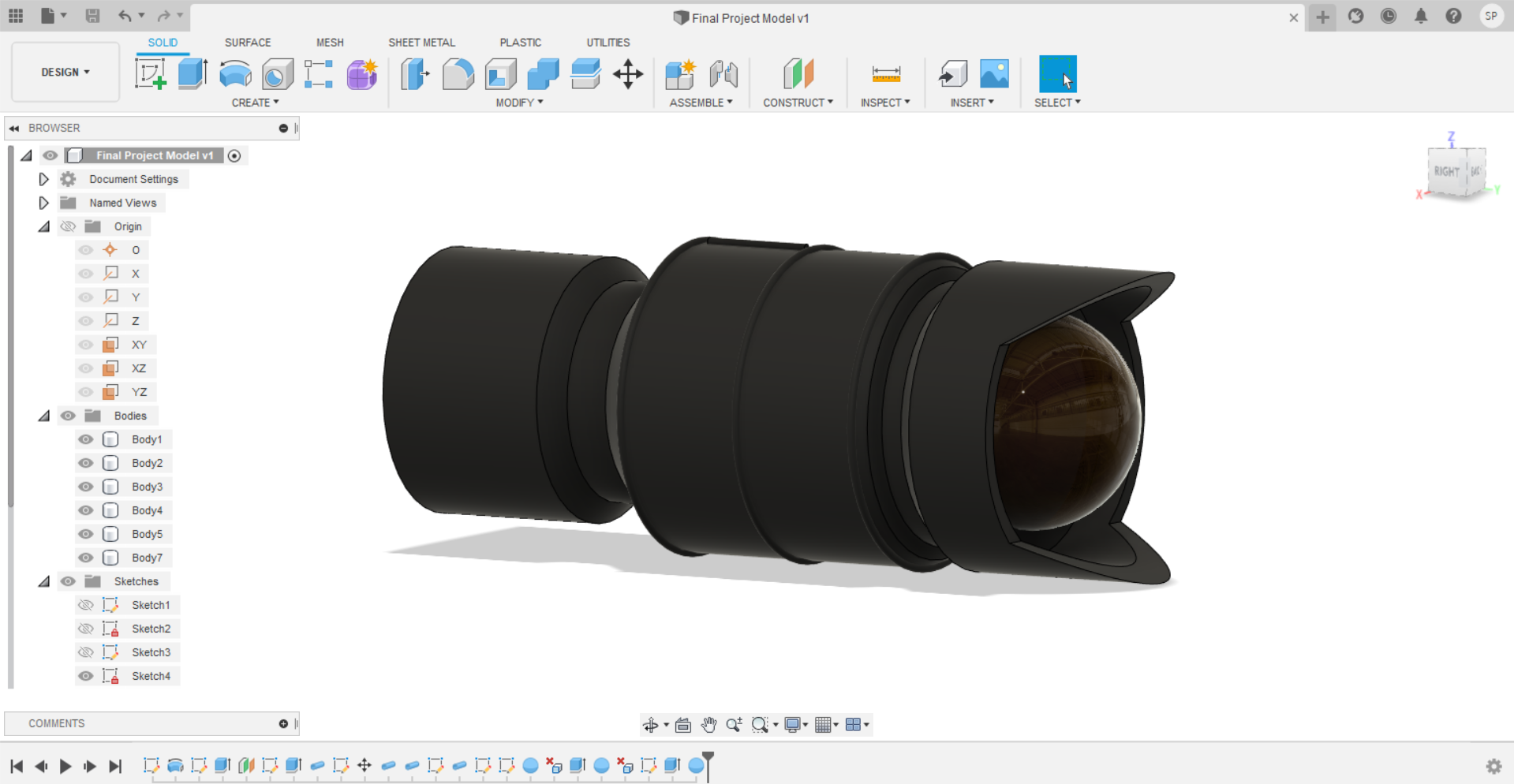Toggle visibility of the XY plane
Viewport: 1514px width, 784px height.
pyautogui.click(x=86, y=345)
